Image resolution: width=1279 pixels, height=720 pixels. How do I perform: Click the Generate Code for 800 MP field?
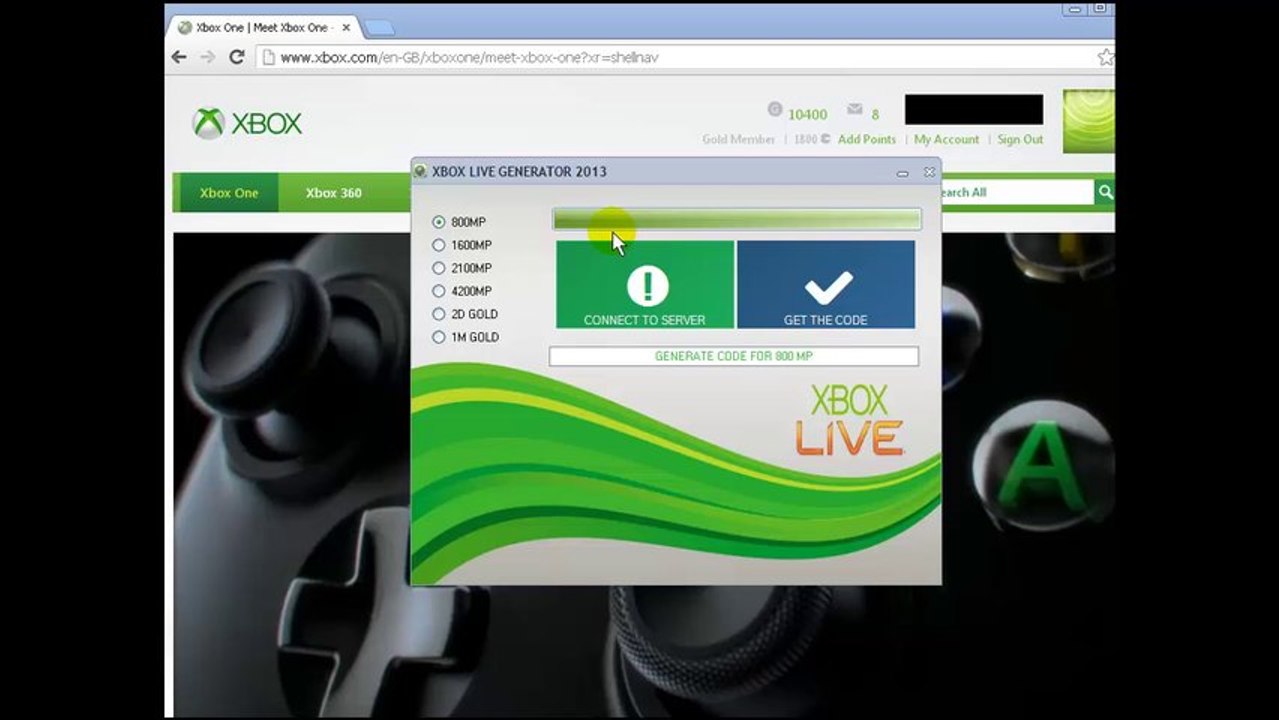click(x=734, y=356)
